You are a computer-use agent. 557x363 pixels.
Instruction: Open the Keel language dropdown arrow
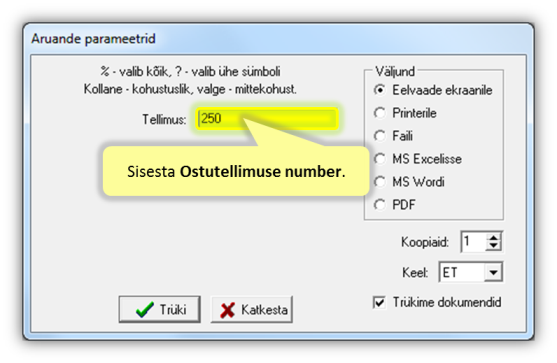coord(493,272)
